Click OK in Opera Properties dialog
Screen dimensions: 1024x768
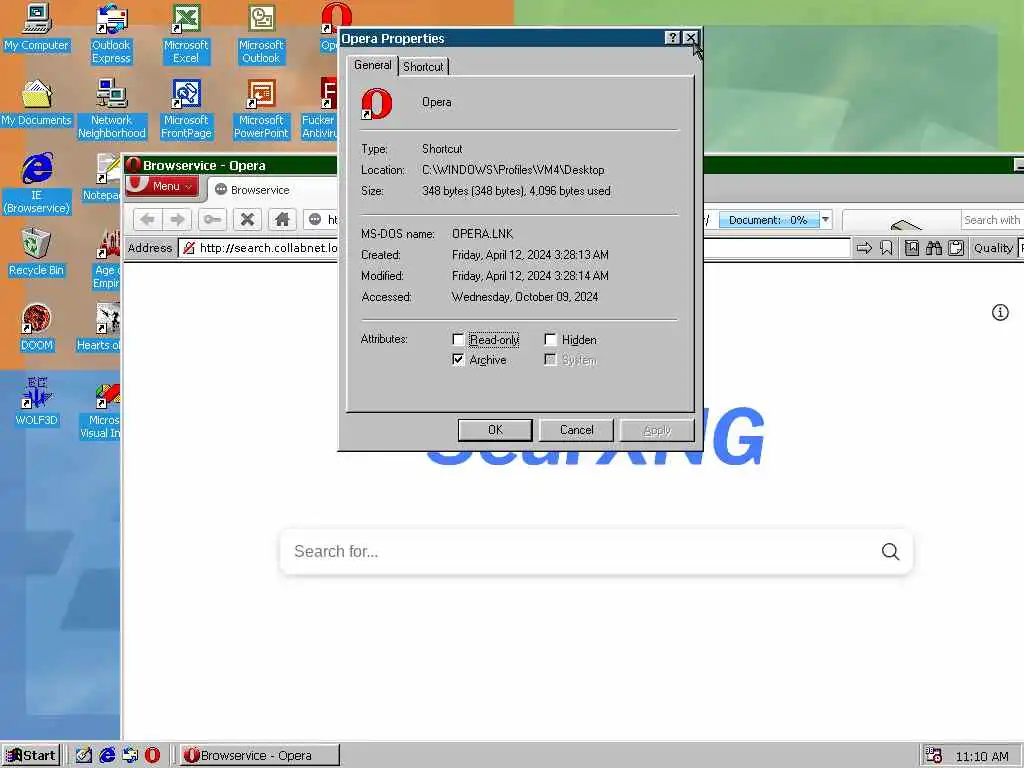tap(495, 430)
